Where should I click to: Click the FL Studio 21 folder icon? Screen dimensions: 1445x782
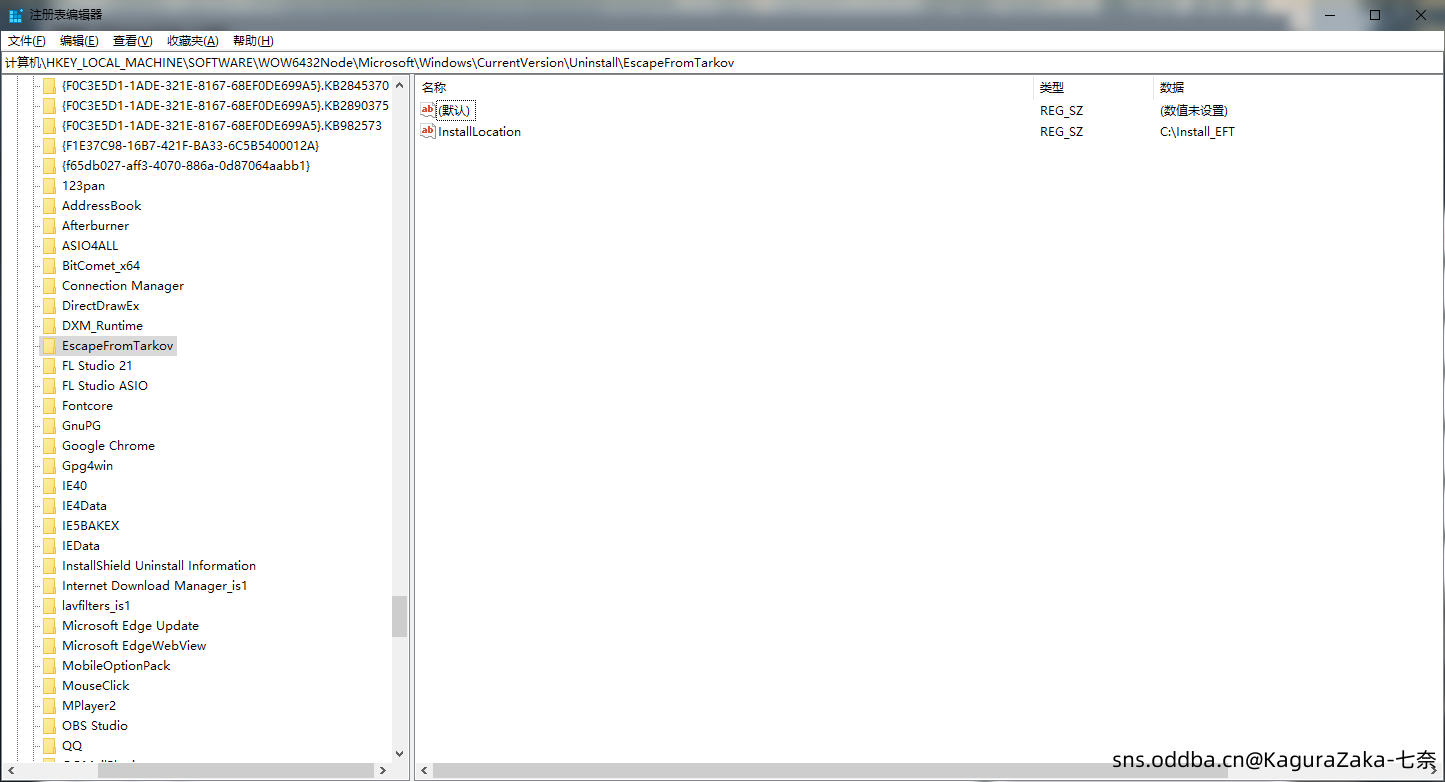coord(49,366)
